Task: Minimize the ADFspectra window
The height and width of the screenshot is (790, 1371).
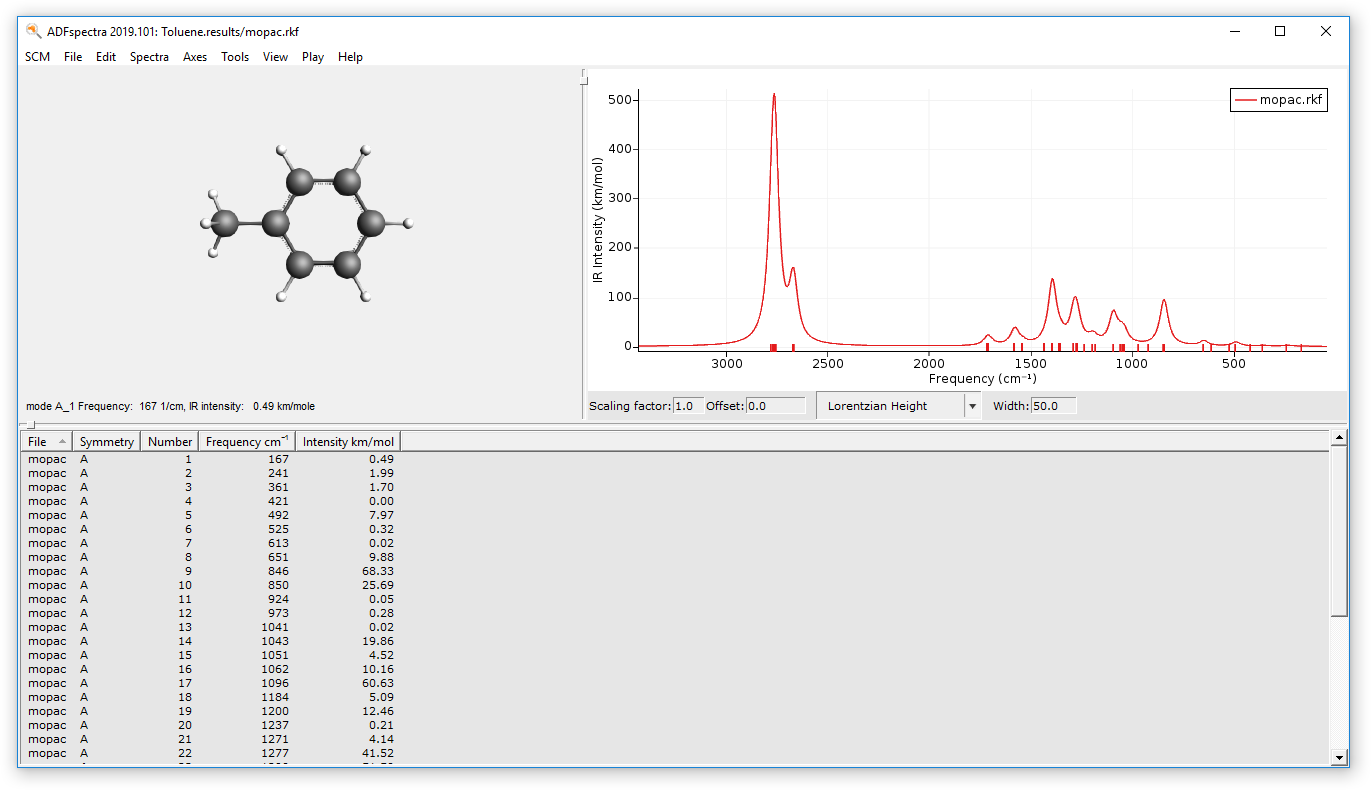Action: [1234, 31]
